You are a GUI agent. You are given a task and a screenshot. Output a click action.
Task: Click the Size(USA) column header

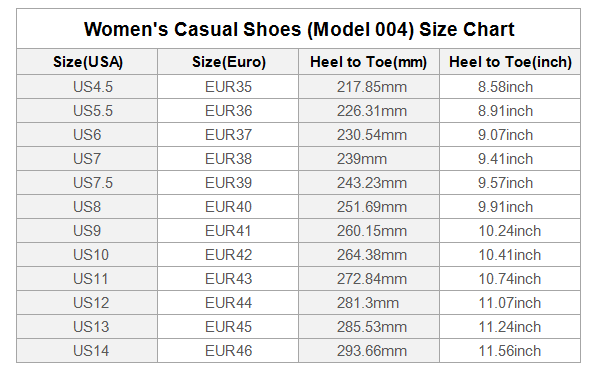87,62
